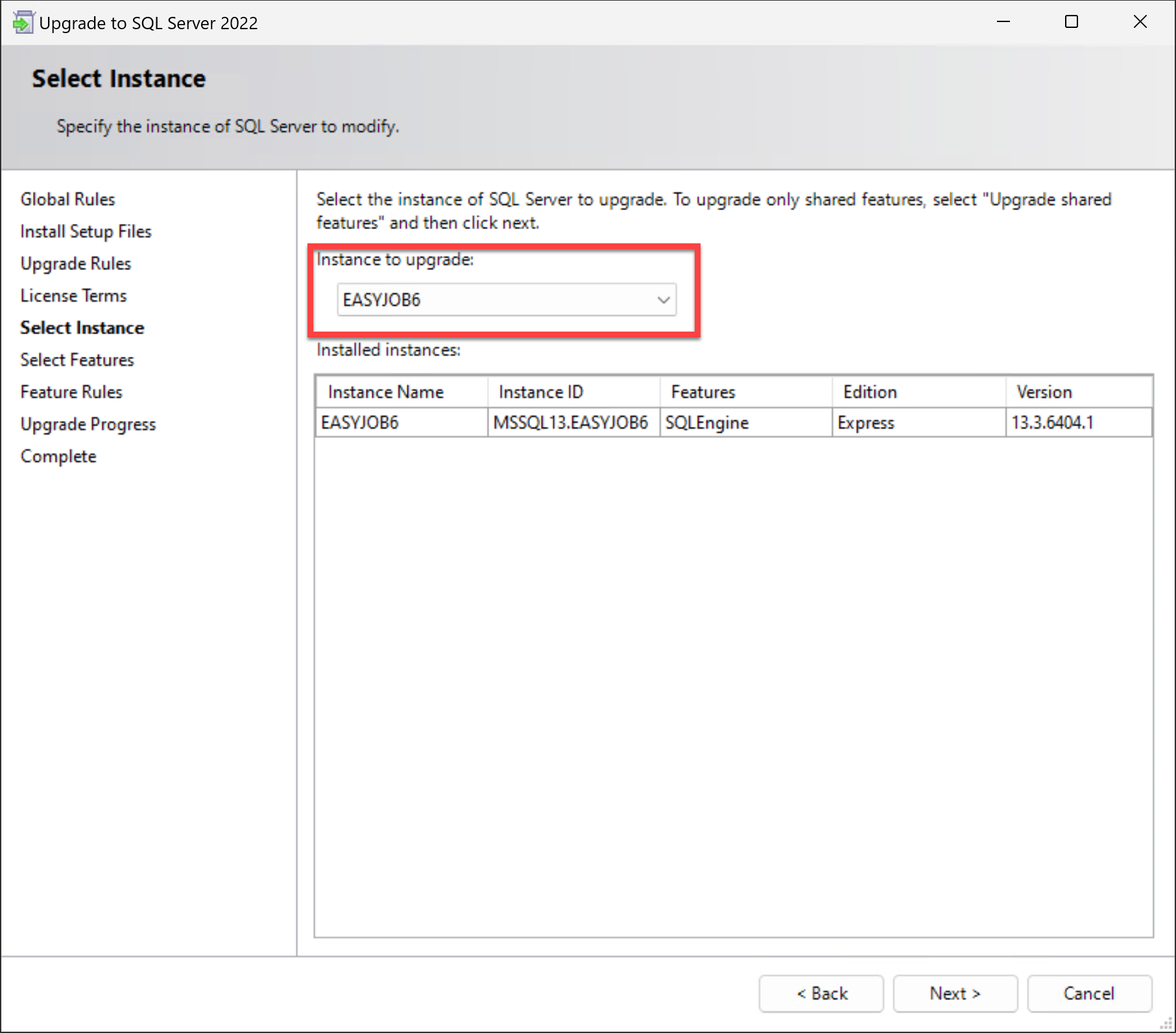Close the Upgrade to SQL Server 2022 window
Image resolution: width=1176 pixels, height=1033 pixels.
[x=1140, y=22]
